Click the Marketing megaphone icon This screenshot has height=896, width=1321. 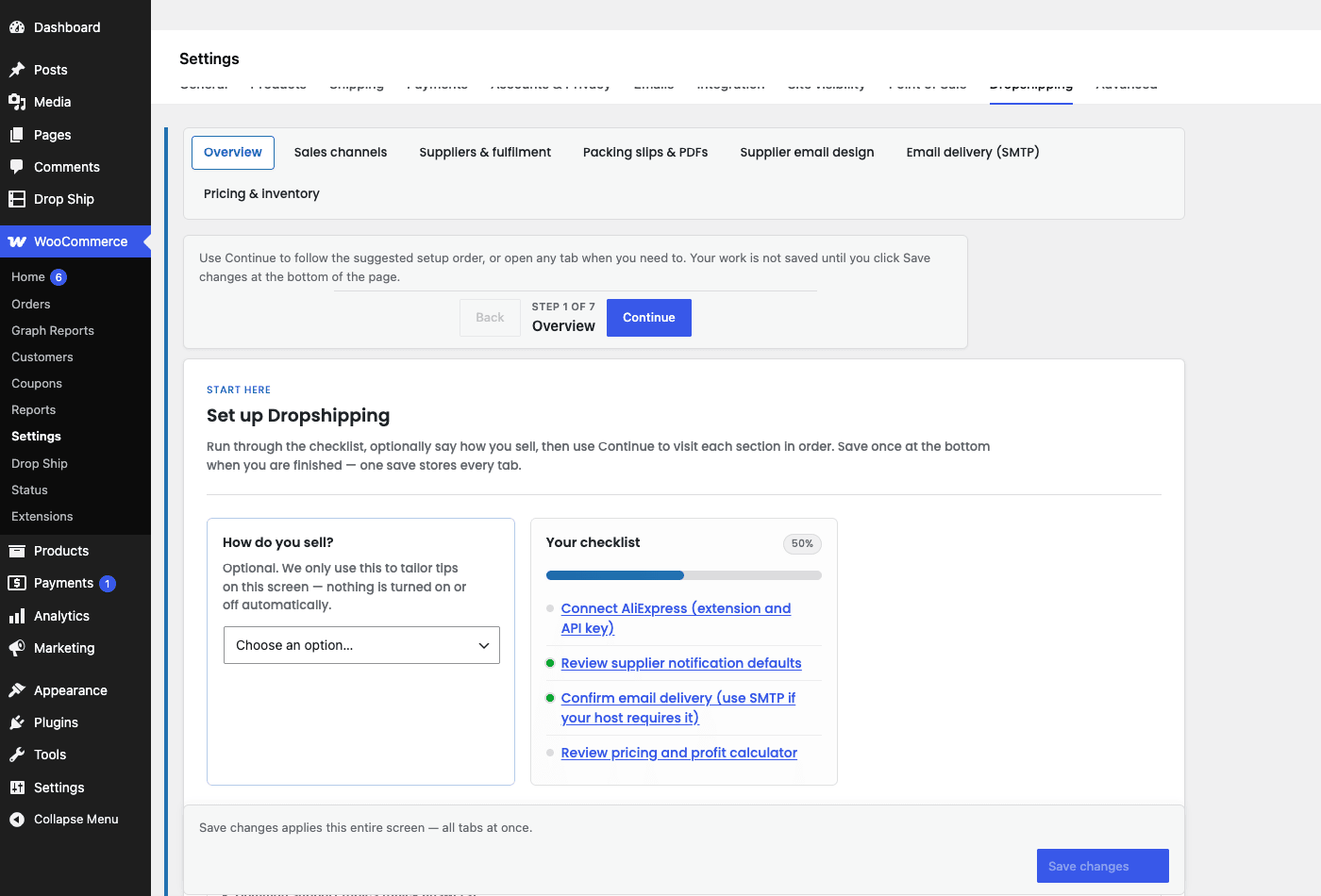tap(17, 648)
